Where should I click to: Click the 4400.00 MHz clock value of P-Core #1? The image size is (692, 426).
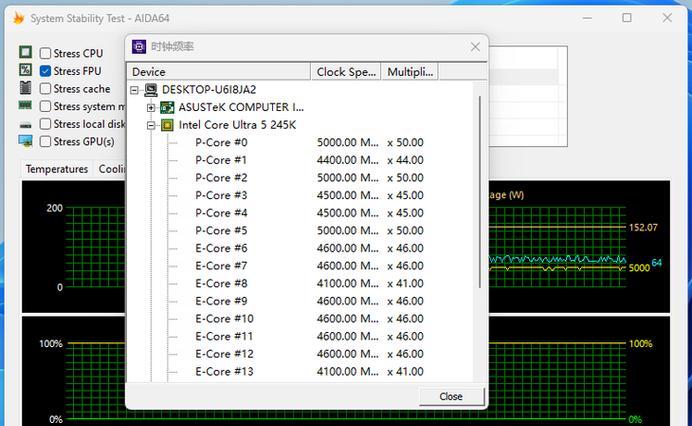347,160
